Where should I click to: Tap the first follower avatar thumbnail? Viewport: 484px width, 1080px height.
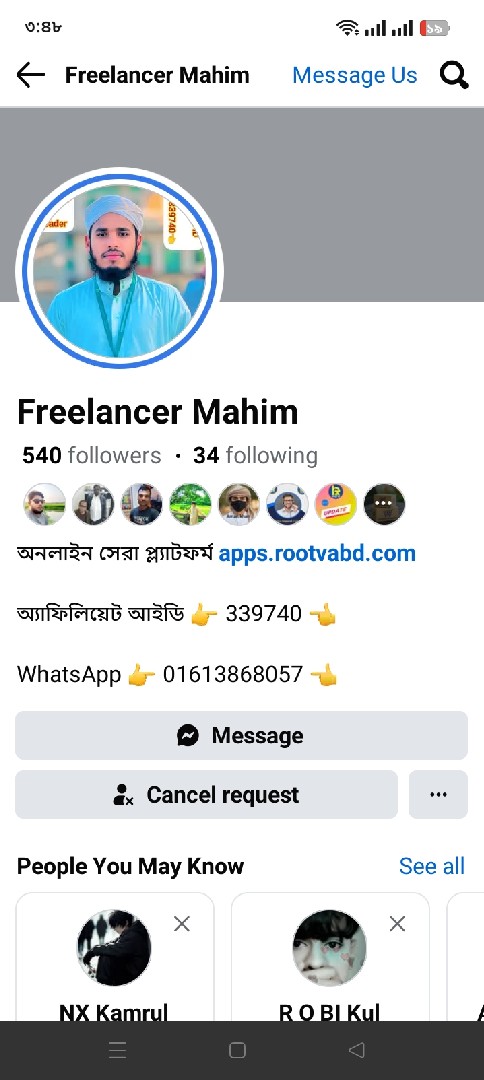click(45, 504)
